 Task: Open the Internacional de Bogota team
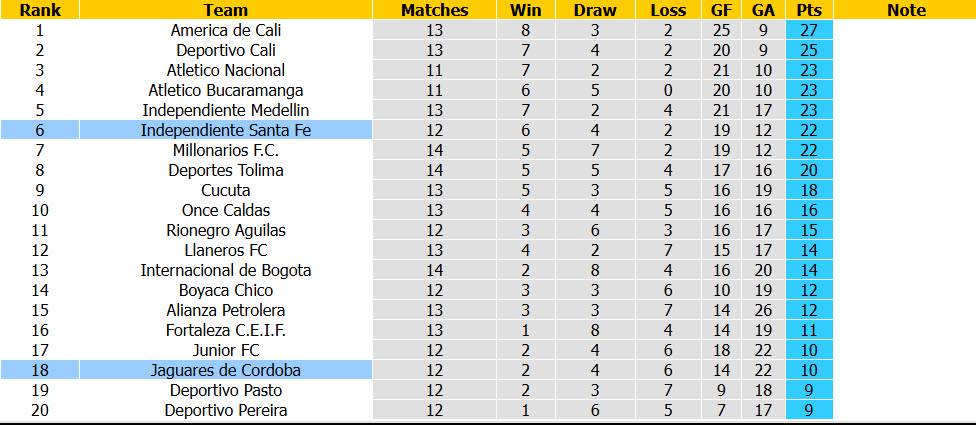pyautogui.click(x=226, y=270)
